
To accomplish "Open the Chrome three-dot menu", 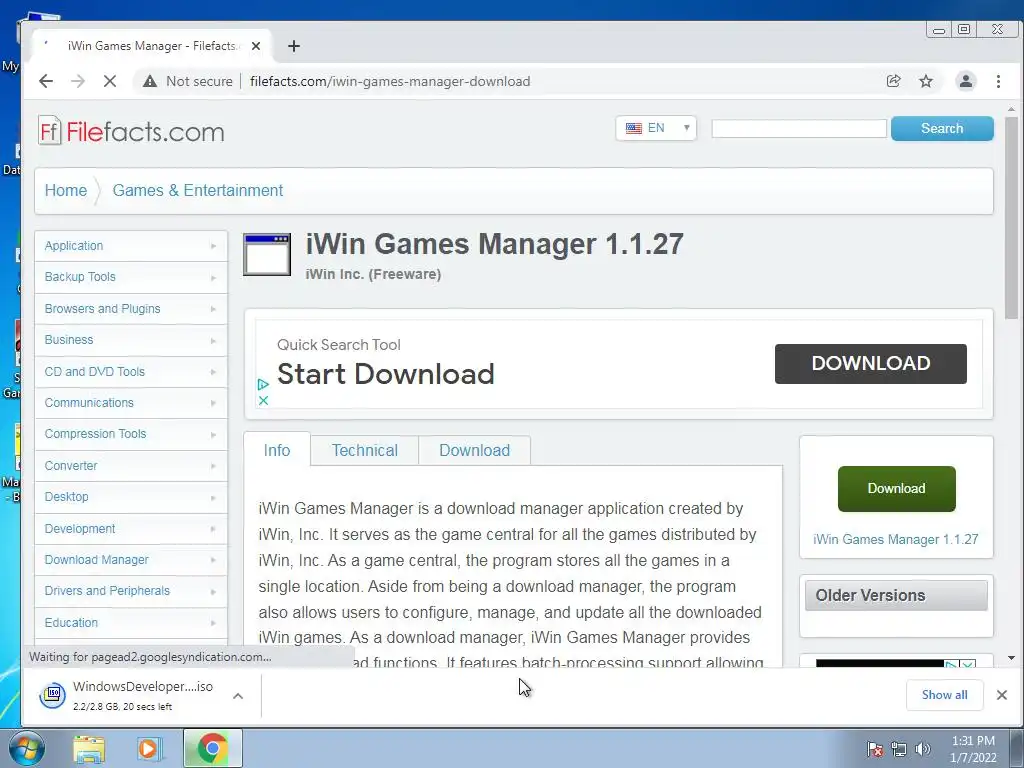I will tap(998, 81).
